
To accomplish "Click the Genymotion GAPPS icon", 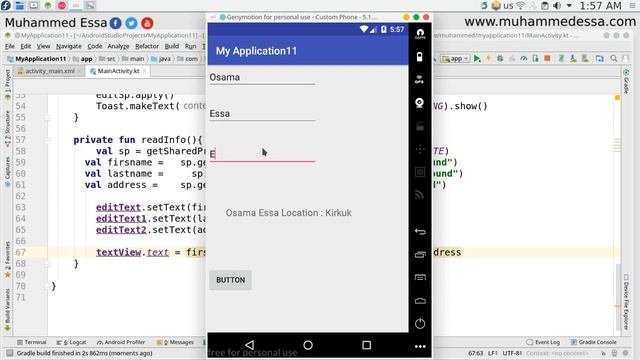I will click(420, 33).
